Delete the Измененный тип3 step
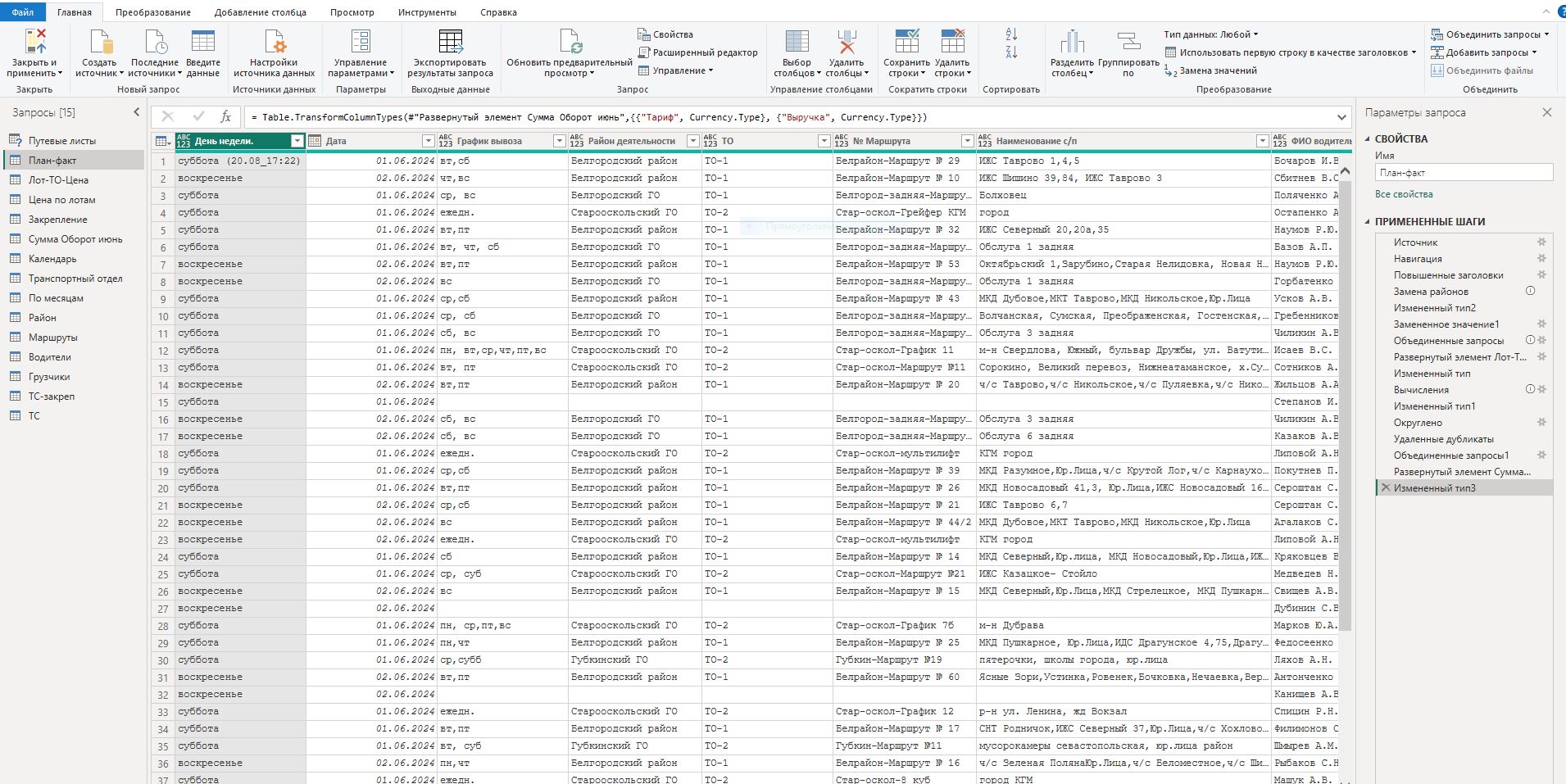The image size is (1566, 784). (x=1385, y=487)
